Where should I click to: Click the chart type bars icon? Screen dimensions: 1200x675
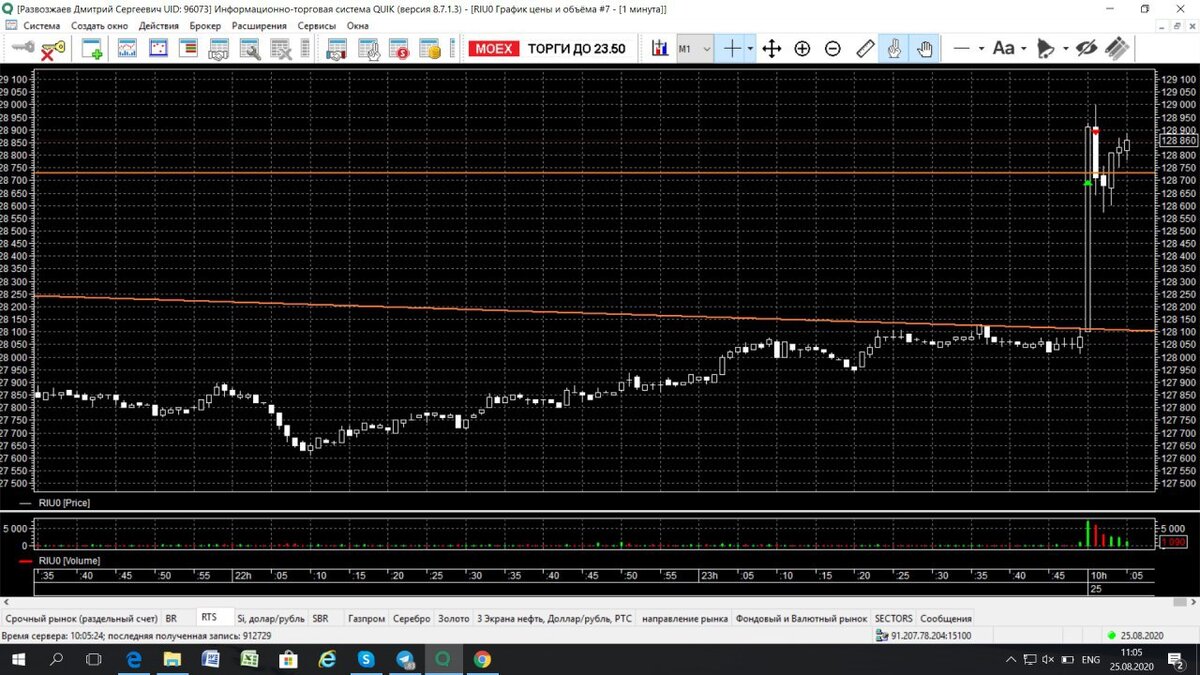coord(660,48)
